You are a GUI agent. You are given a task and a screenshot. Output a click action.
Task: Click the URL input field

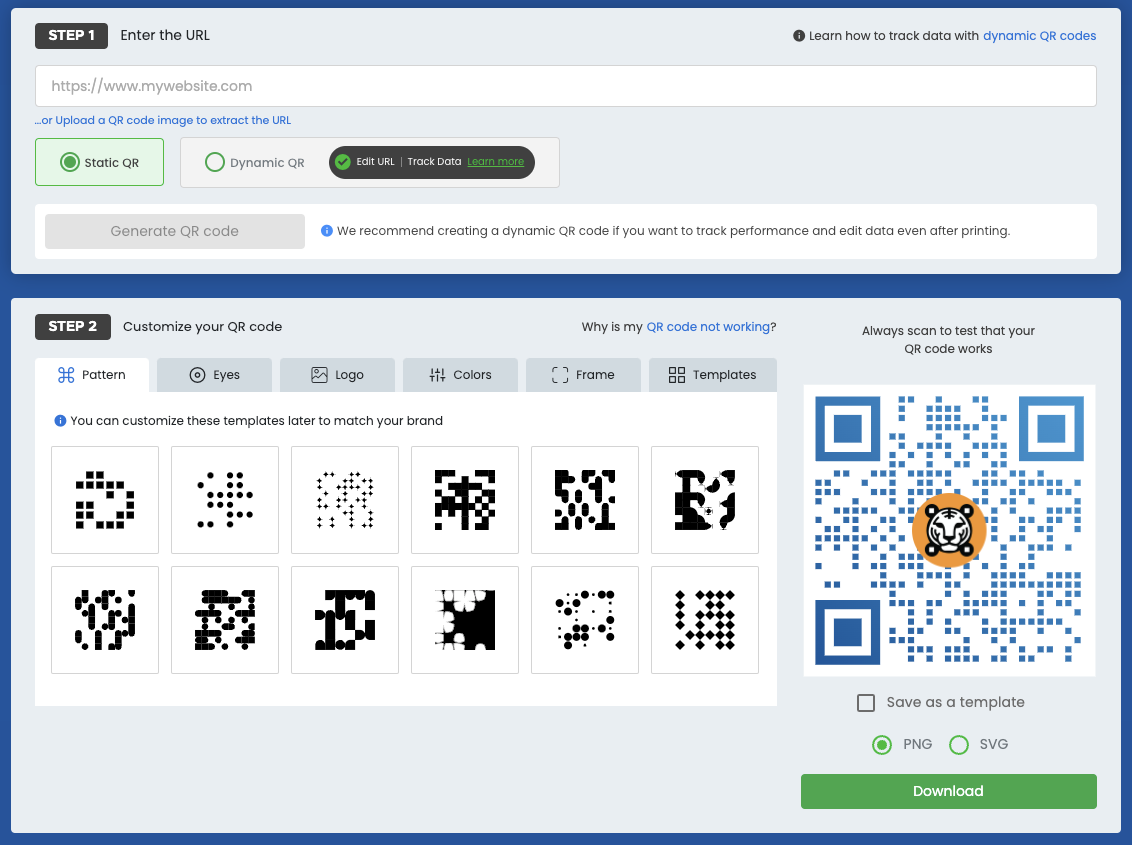pyautogui.click(x=565, y=86)
